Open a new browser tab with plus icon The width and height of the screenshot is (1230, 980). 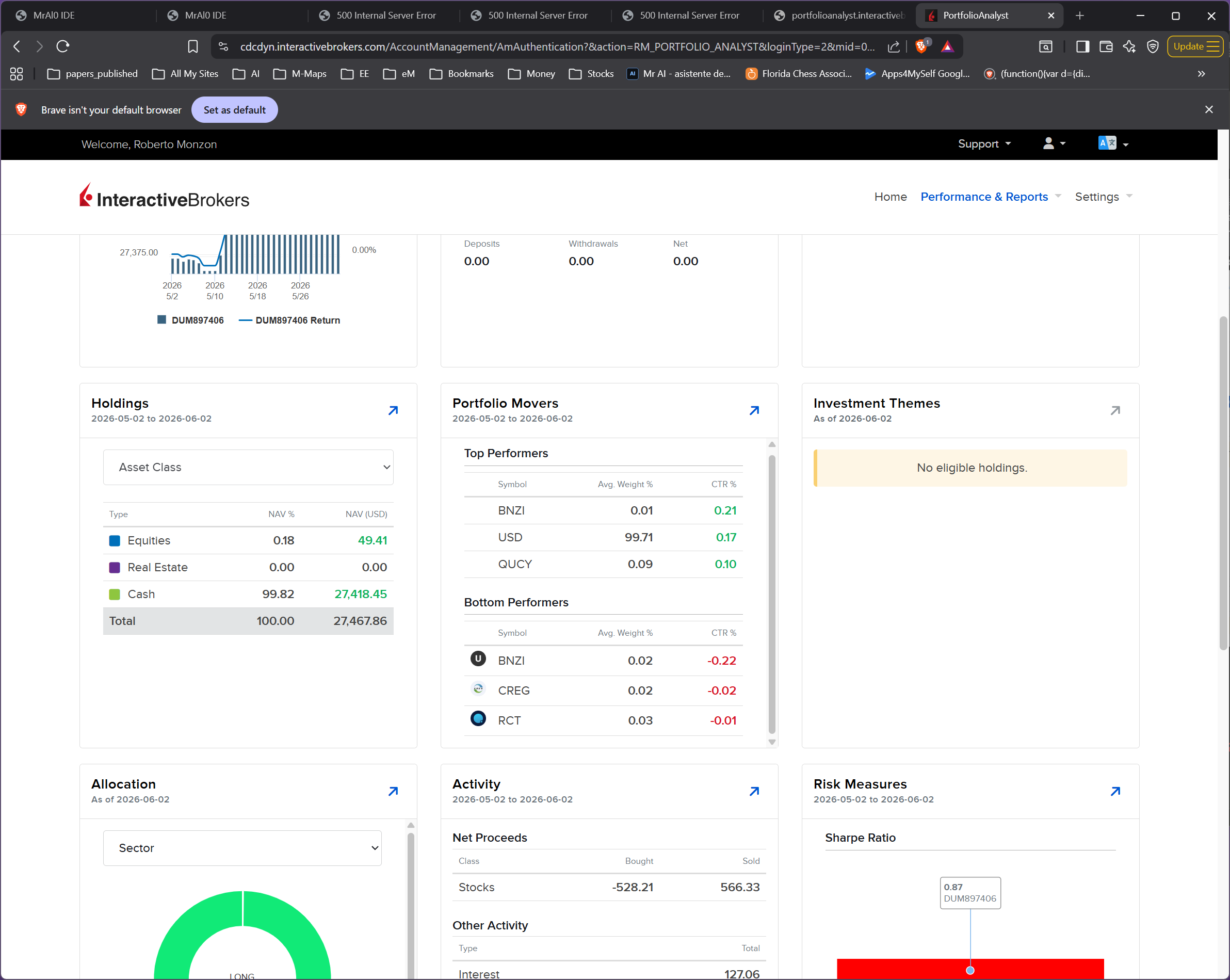coord(1079,15)
